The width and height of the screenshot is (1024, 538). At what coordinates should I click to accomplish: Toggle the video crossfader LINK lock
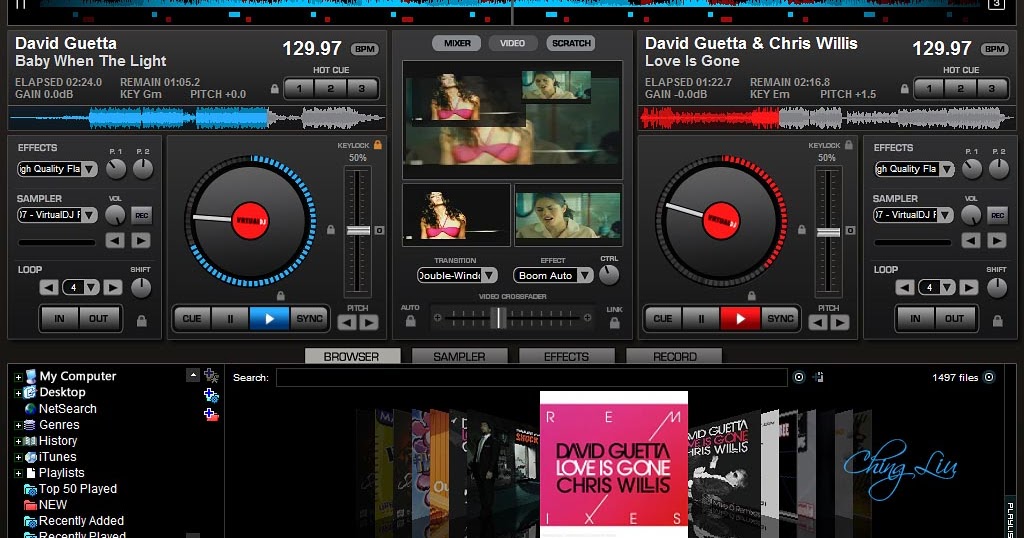pos(615,323)
